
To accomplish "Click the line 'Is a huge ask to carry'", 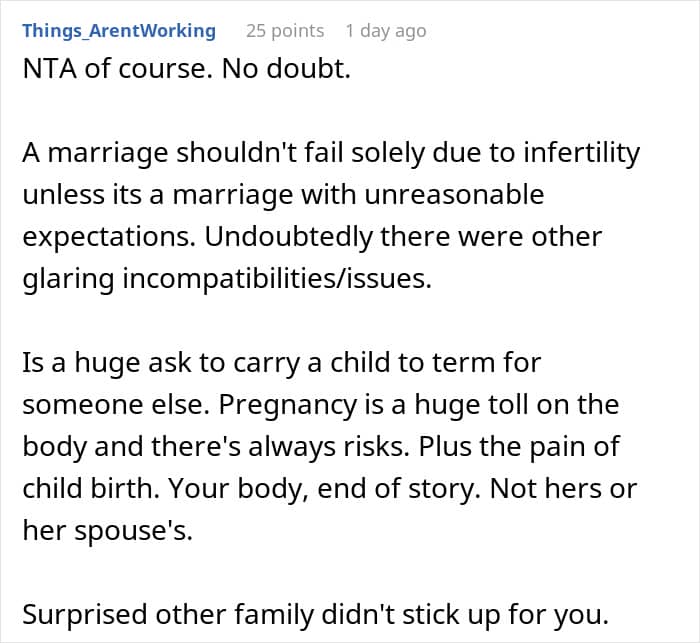I will pyautogui.click(x=282, y=363).
